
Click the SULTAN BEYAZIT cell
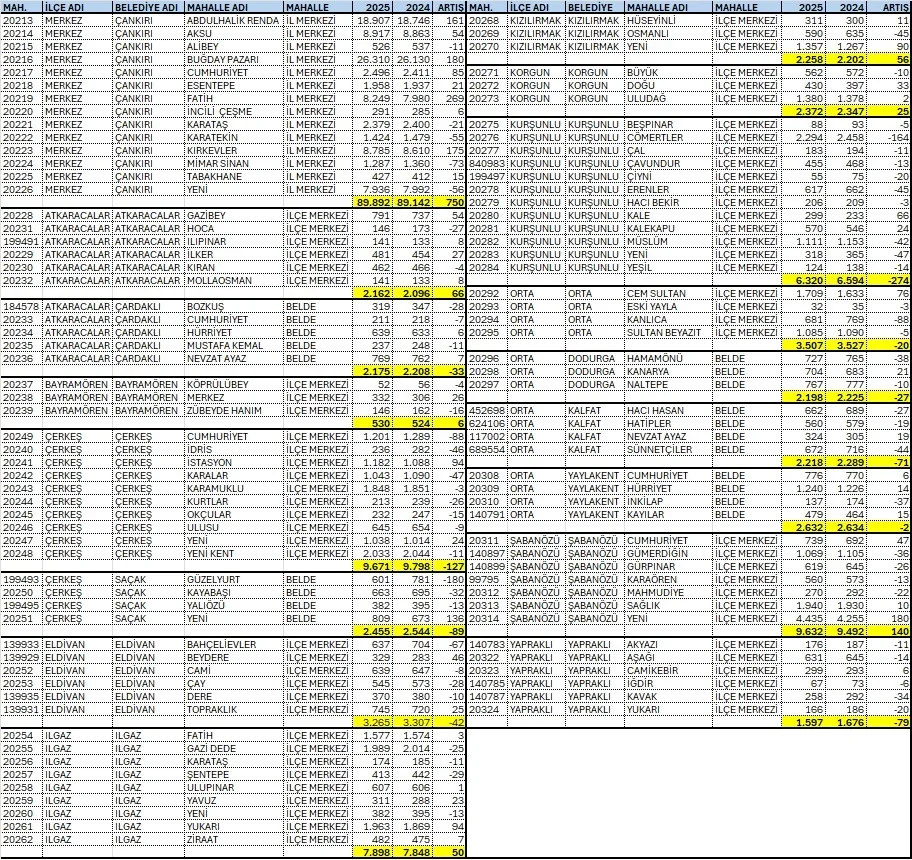[668, 332]
